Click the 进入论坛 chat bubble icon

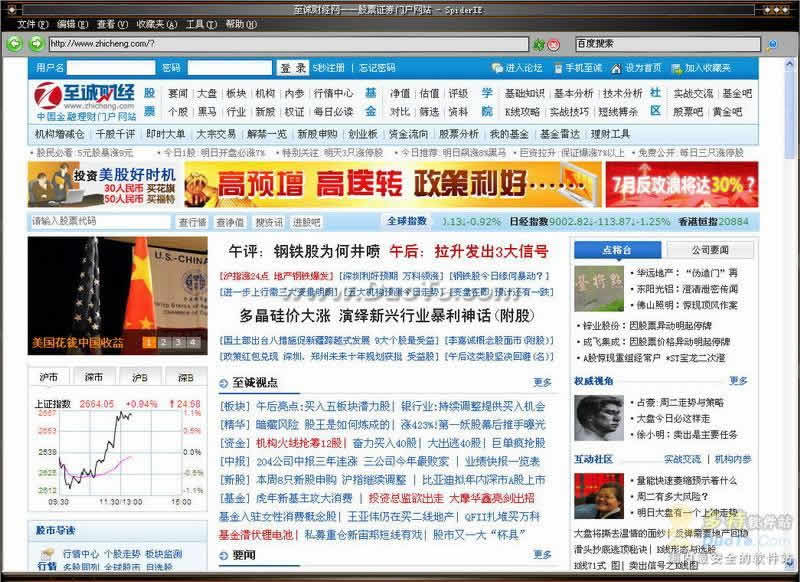(x=497, y=68)
